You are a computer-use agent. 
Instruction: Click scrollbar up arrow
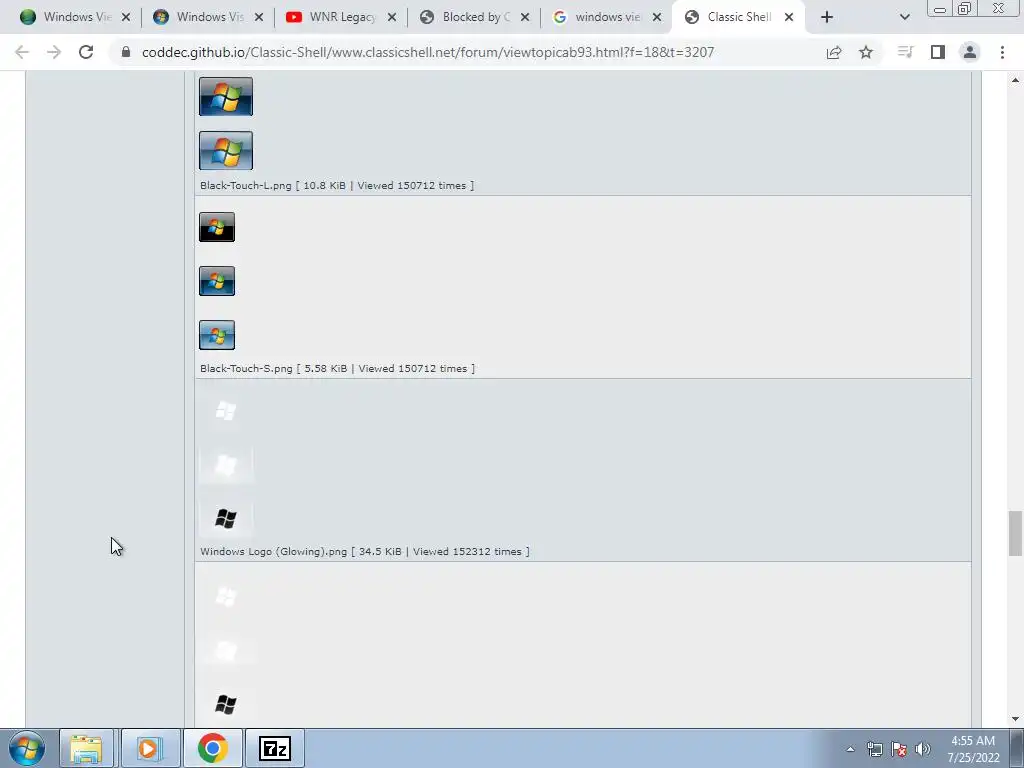[1015, 80]
